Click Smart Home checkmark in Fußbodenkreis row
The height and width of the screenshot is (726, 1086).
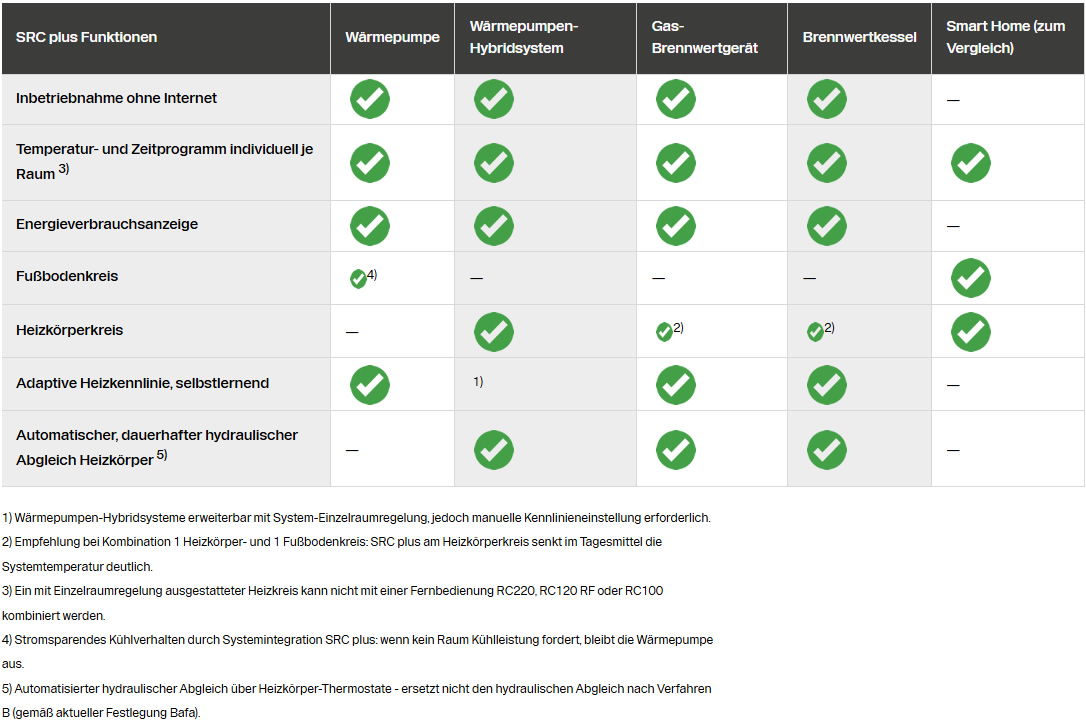click(970, 277)
